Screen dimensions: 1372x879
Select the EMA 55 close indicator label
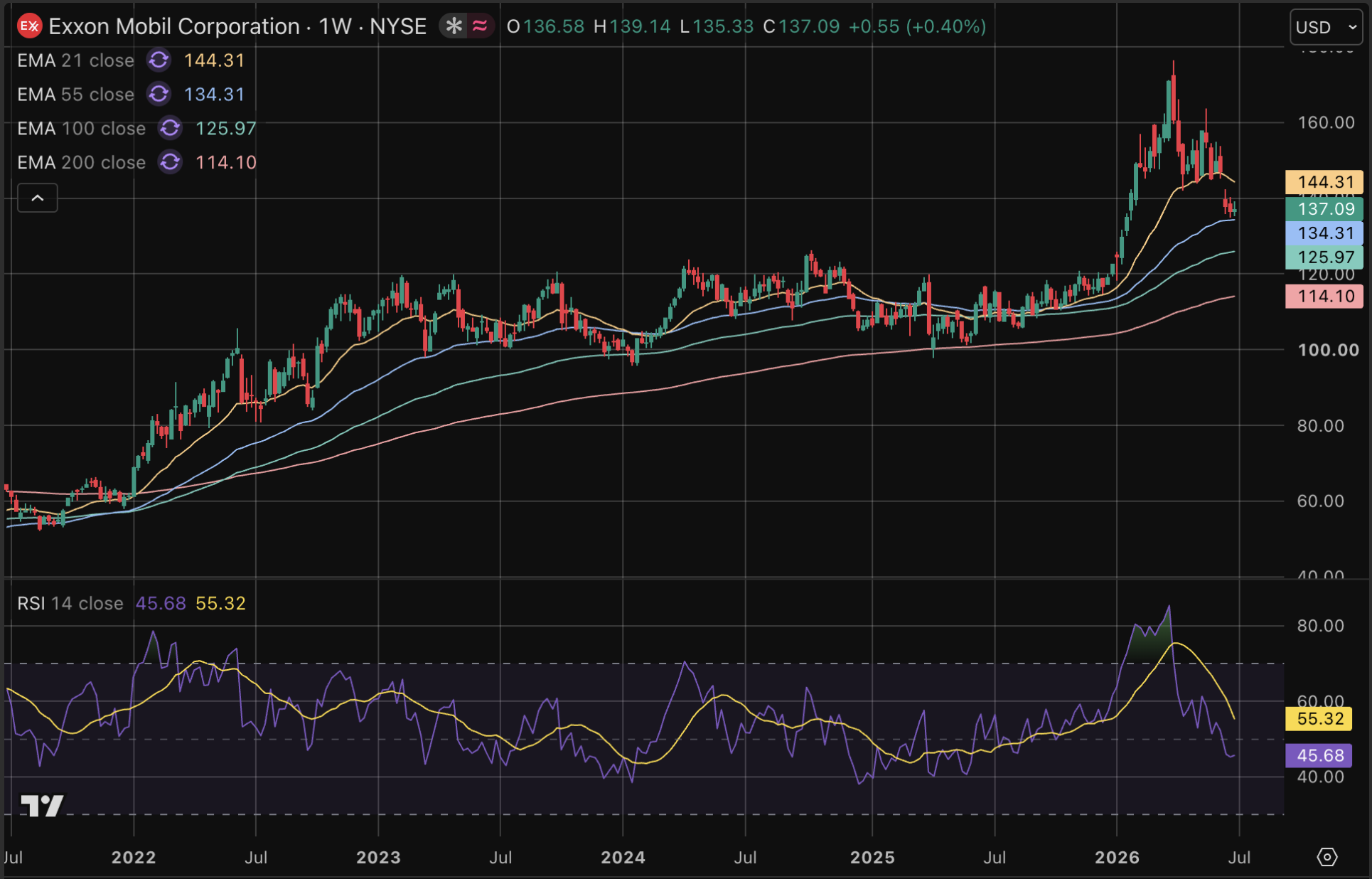pyautogui.click(x=75, y=95)
